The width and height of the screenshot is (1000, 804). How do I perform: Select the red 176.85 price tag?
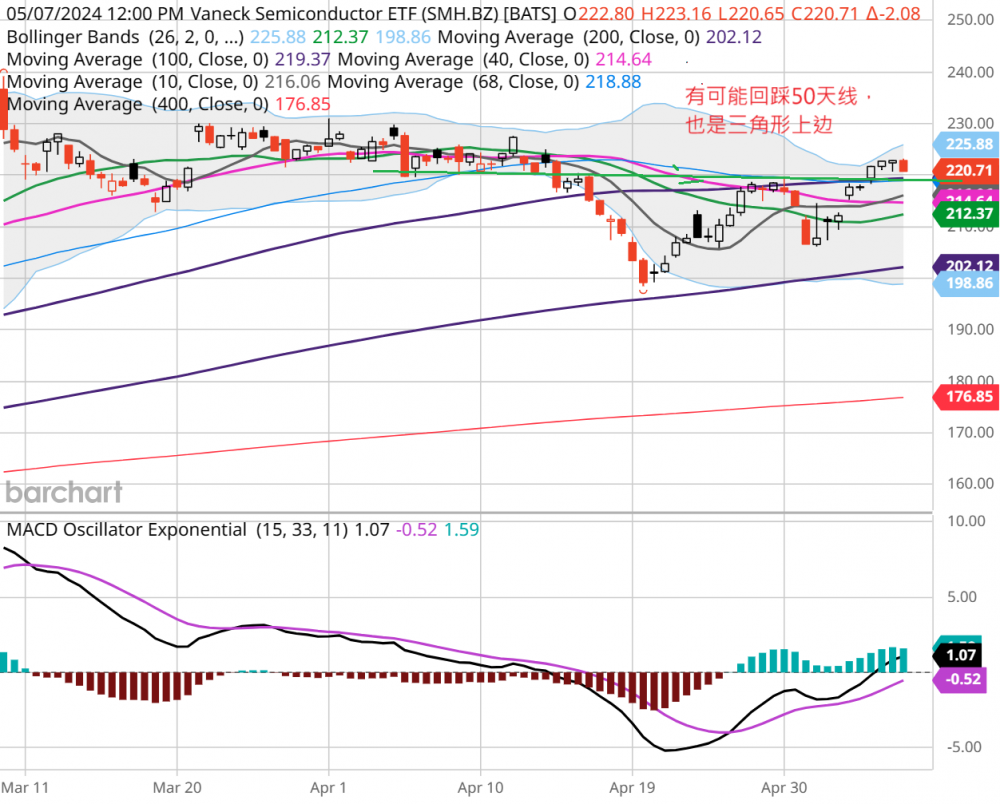click(965, 397)
